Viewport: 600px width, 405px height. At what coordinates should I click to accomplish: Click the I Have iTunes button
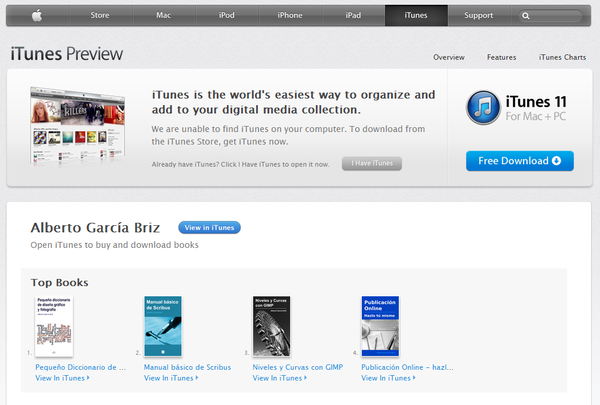[372, 163]
